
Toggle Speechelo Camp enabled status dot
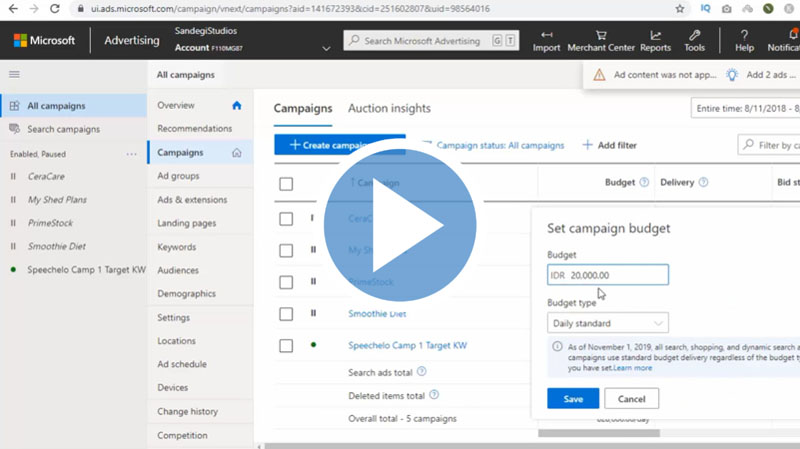313,345
